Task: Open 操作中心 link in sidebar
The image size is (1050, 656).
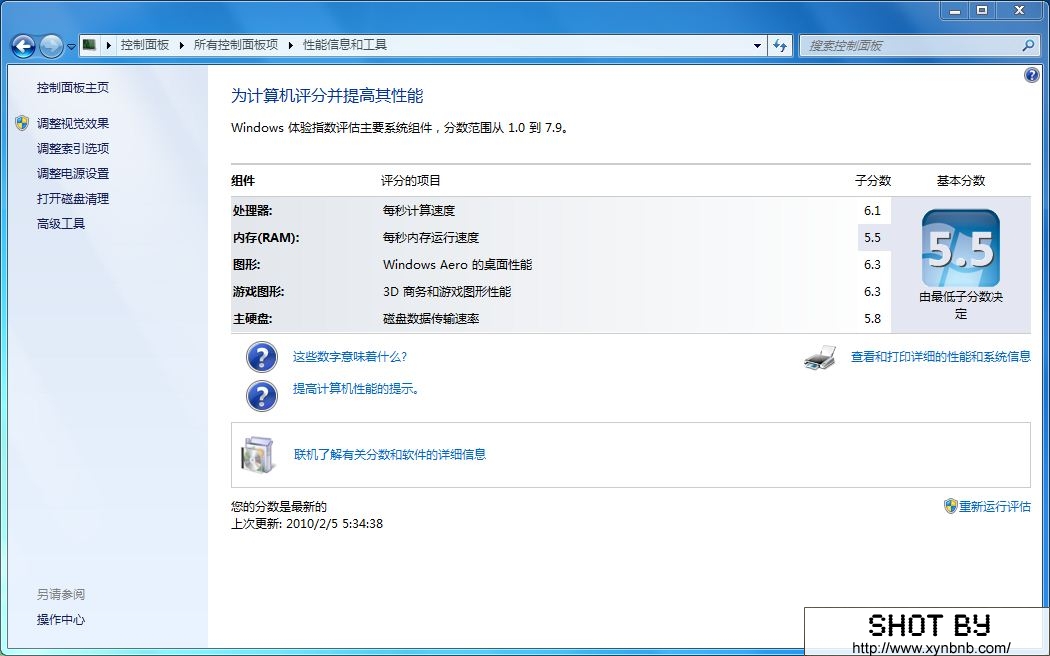Action: [60, 620]
